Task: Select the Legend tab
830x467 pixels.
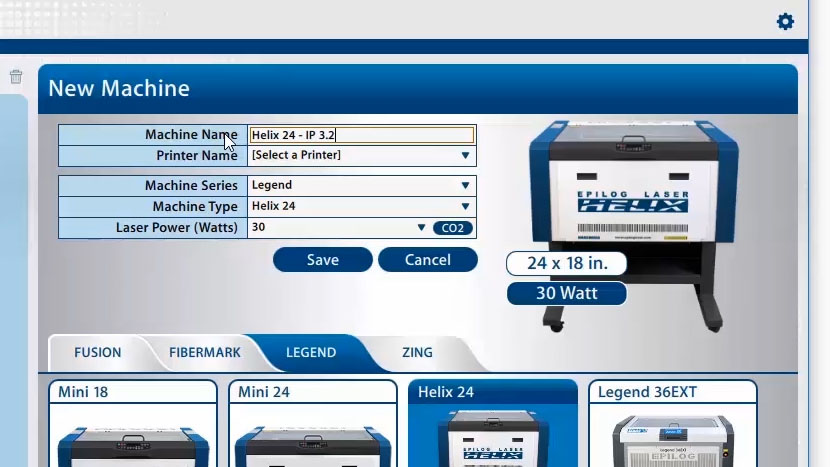Action: pyautogui.click(x=311, y=352)
